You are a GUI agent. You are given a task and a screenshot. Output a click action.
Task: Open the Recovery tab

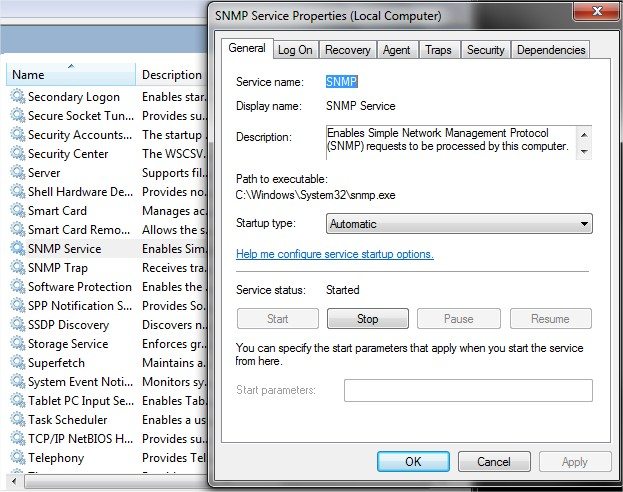347,50
